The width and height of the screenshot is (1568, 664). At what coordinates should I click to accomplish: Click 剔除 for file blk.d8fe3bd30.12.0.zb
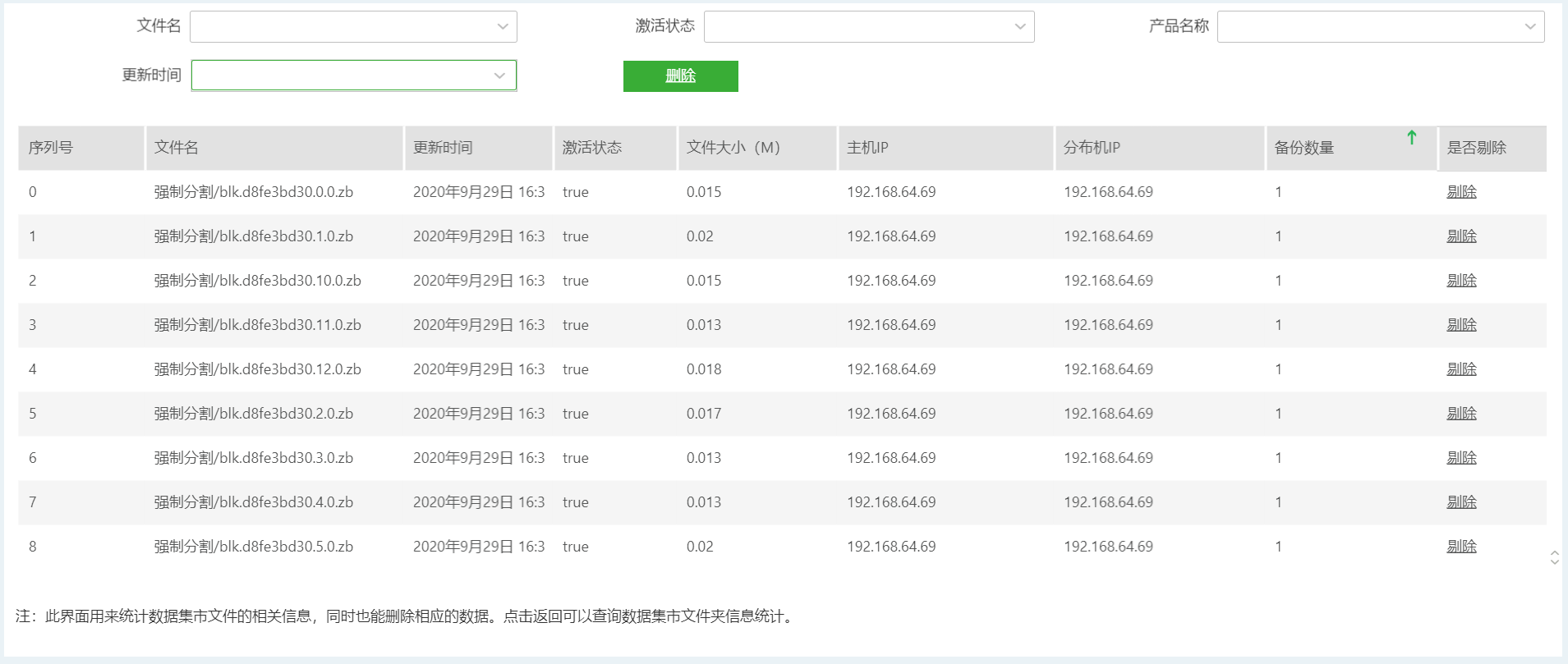click(1461, 369)
